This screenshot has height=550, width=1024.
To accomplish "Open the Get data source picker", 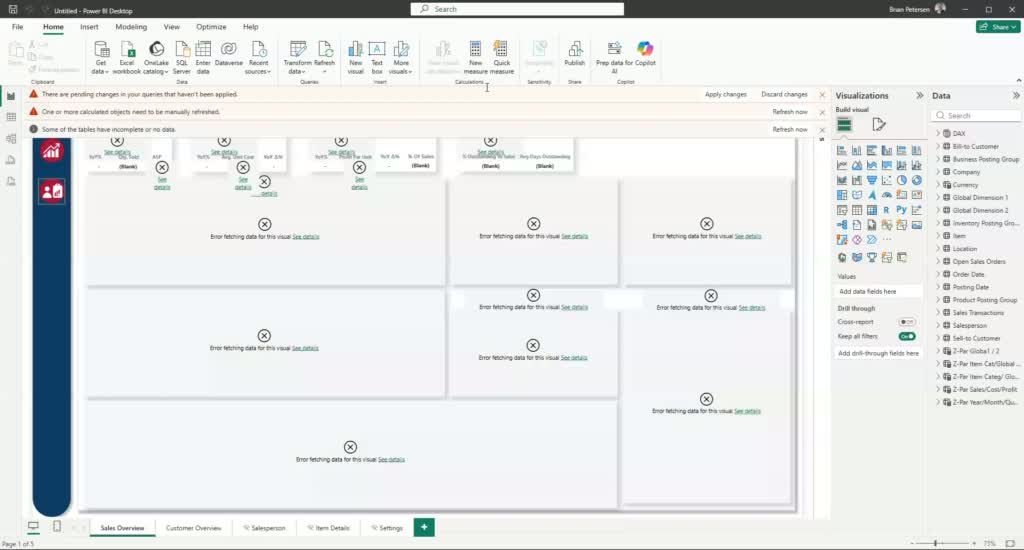I will [101, 57].
